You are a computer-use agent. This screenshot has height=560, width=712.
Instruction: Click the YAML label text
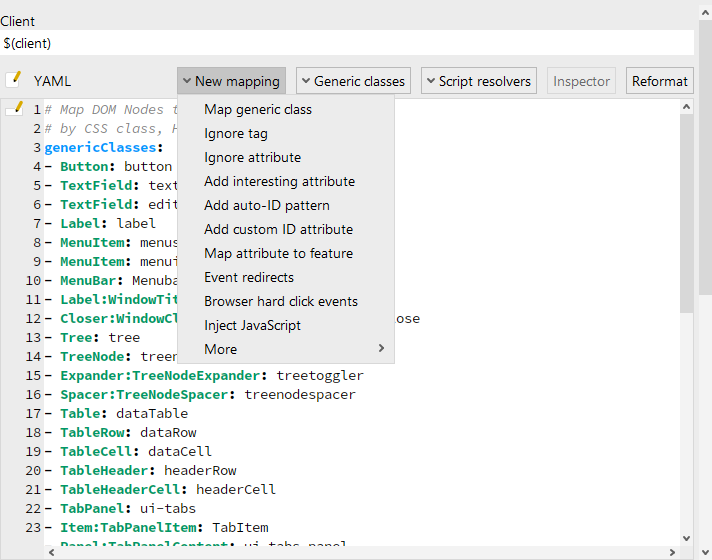click(x=52, y=81)
